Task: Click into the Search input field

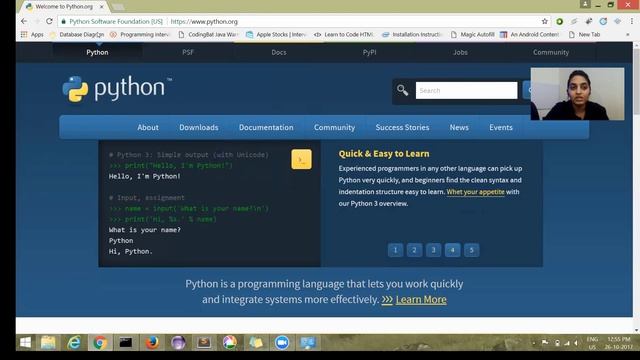Action: (466, 90)
